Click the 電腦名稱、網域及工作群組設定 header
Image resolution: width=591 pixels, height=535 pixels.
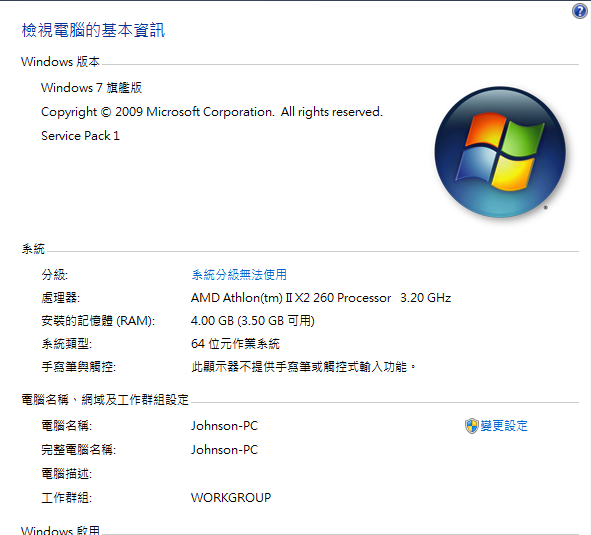105,400
